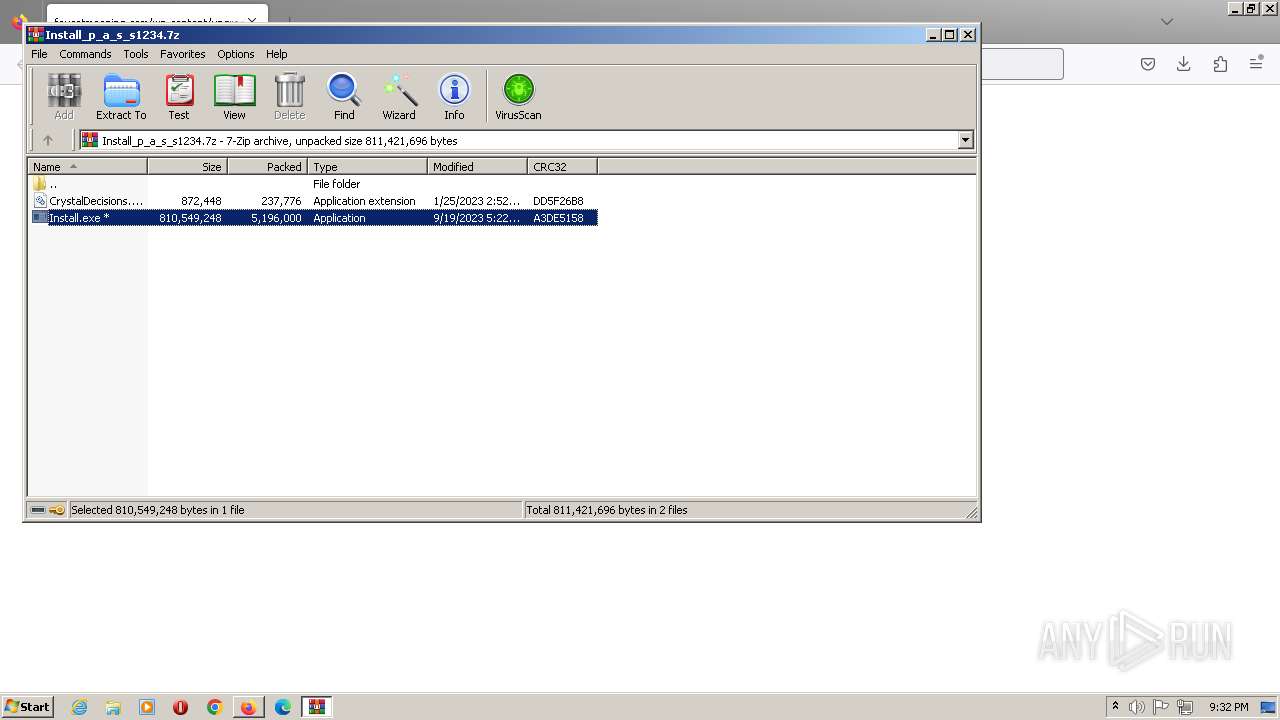Image resolution: width=1280 pixels, height=720 pixels.
Task: Start VirusScan on the archive
Action: coord(518,97)
